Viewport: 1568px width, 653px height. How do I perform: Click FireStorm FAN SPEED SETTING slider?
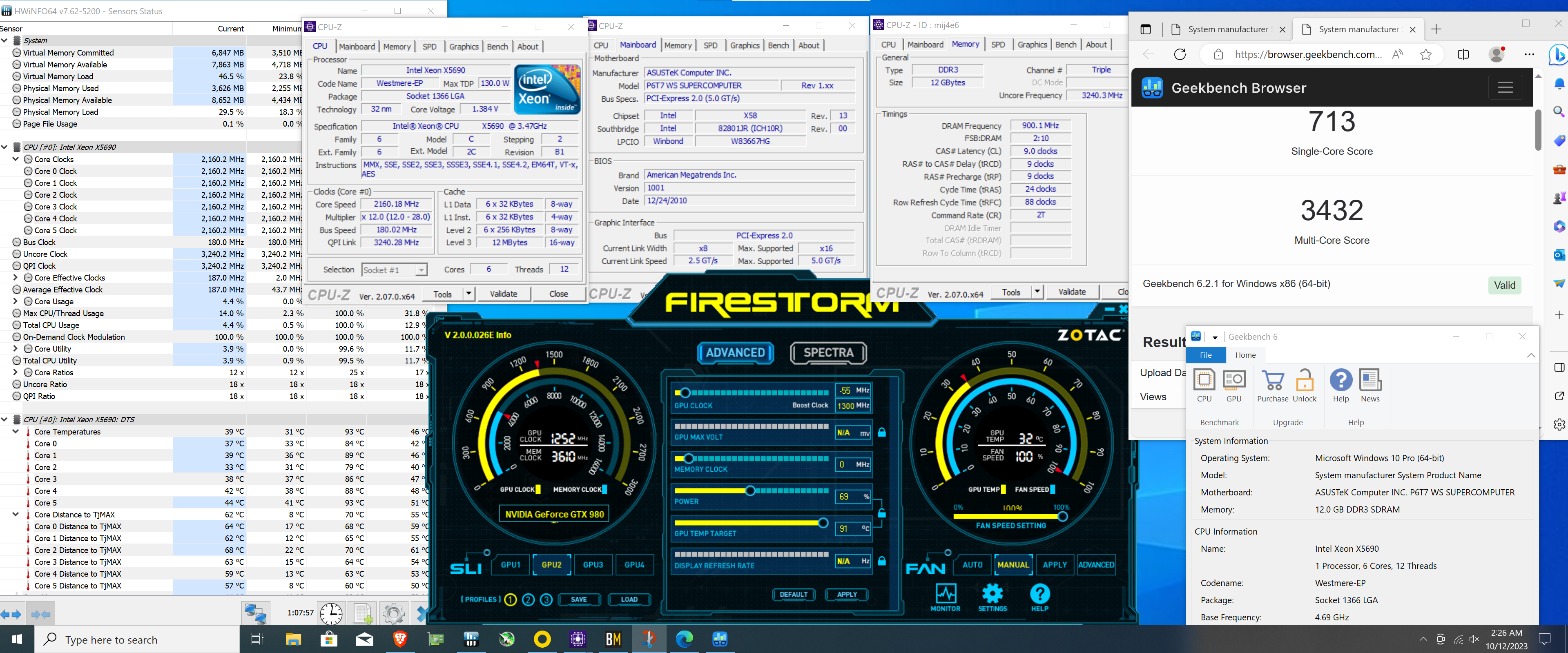[1010, 517]
